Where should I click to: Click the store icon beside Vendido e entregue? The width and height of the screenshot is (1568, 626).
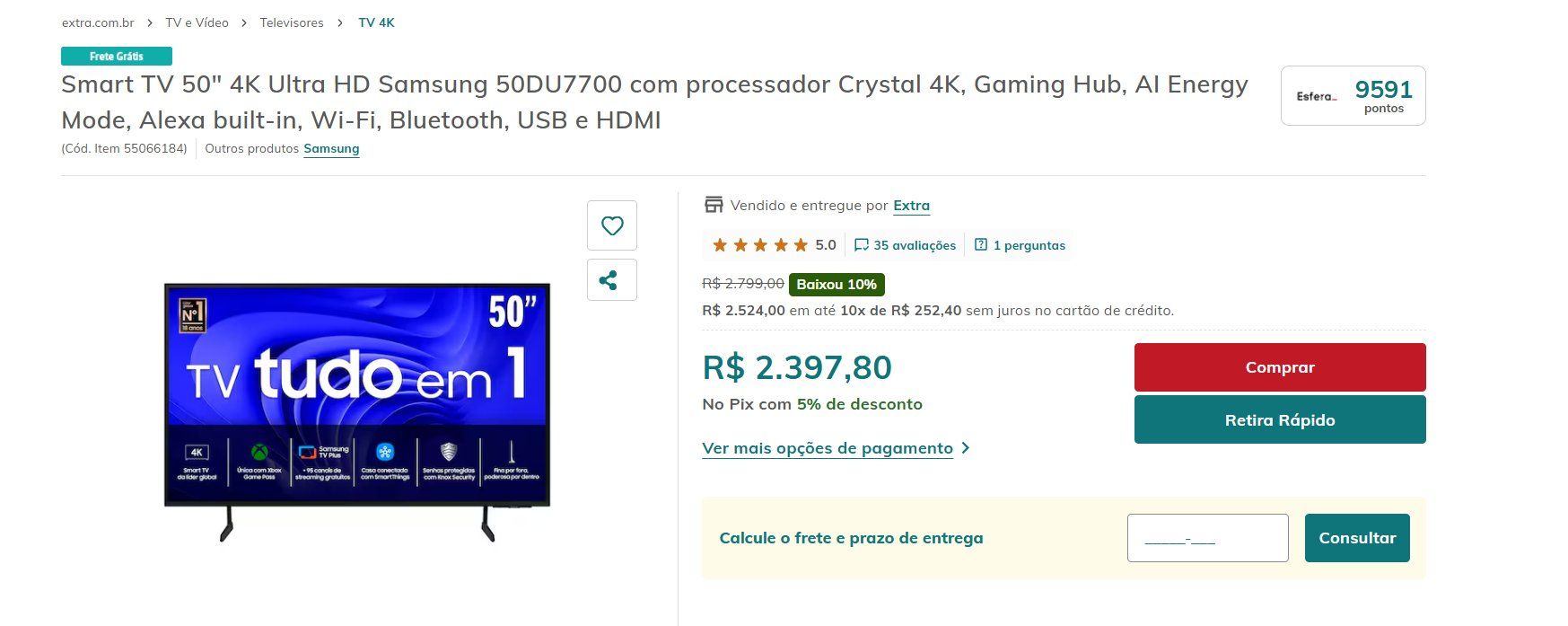[714, 205]
